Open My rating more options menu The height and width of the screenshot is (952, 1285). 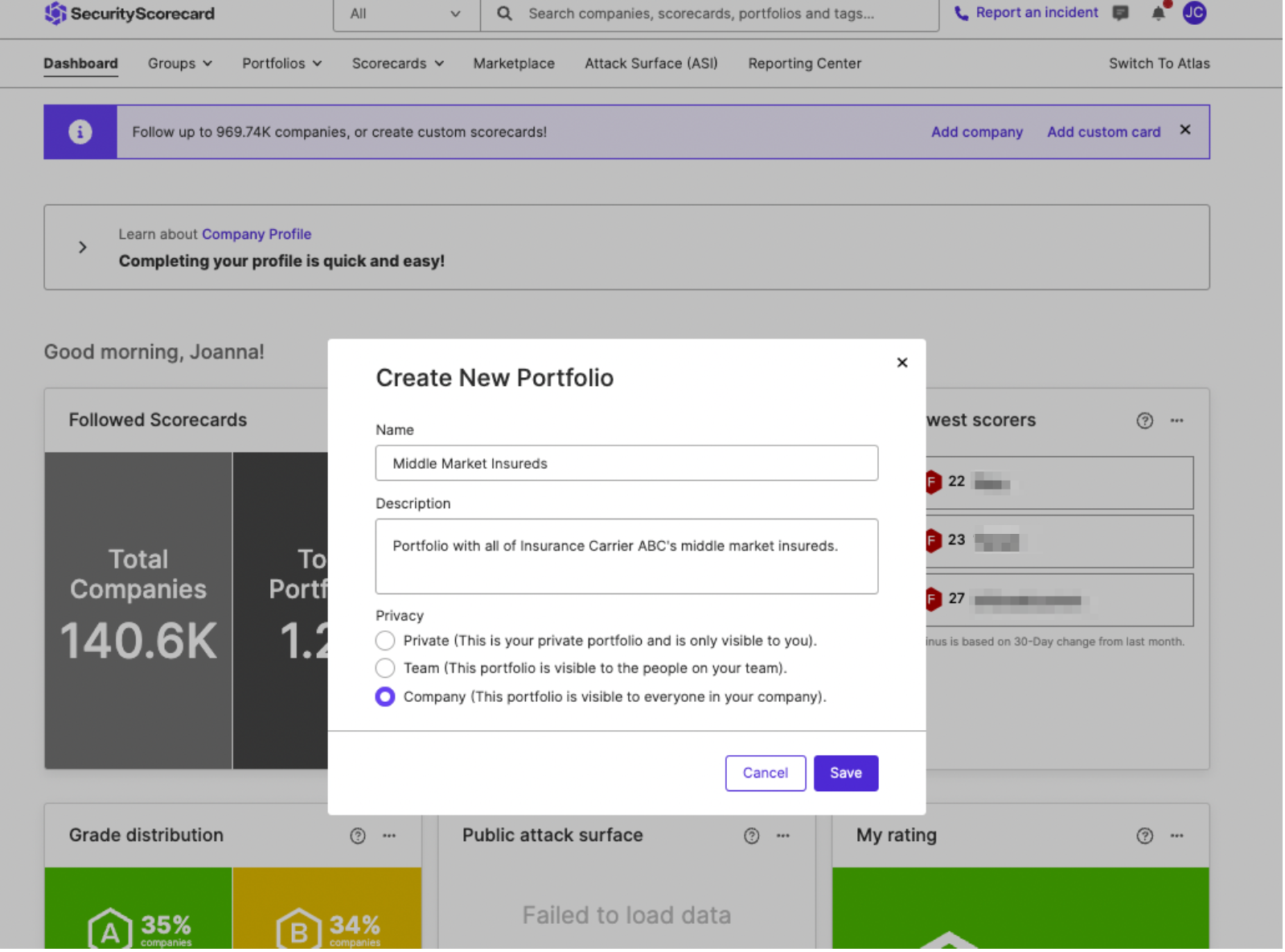(1176, 836)
